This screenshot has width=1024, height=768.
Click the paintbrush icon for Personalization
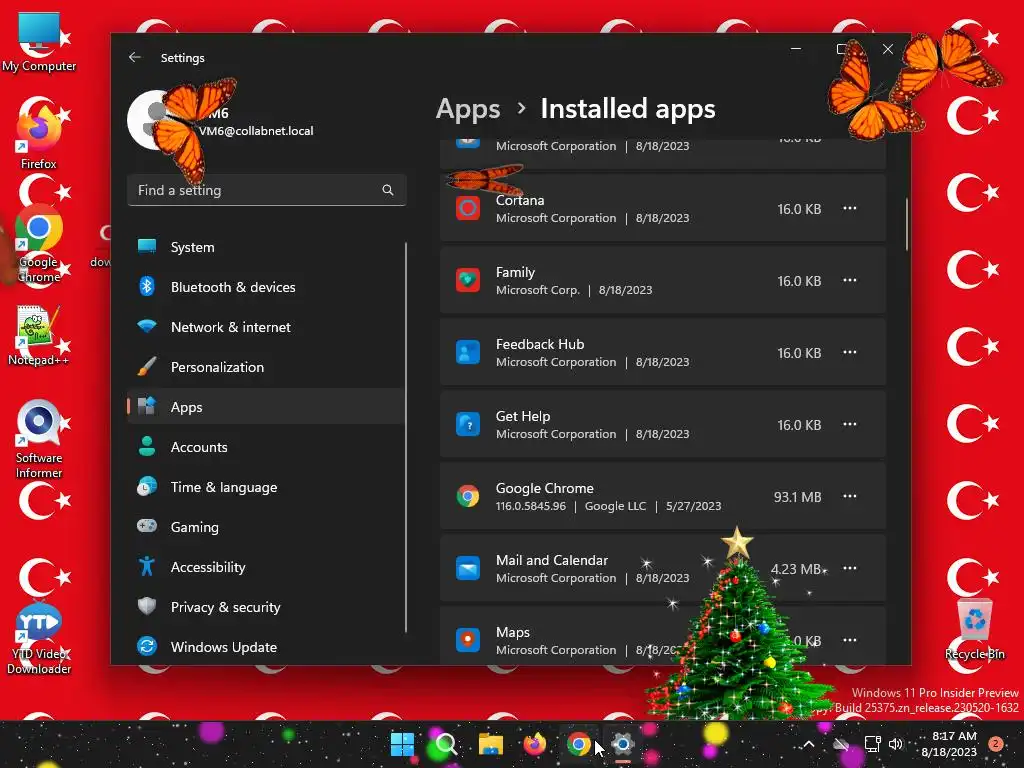[147, 366]
